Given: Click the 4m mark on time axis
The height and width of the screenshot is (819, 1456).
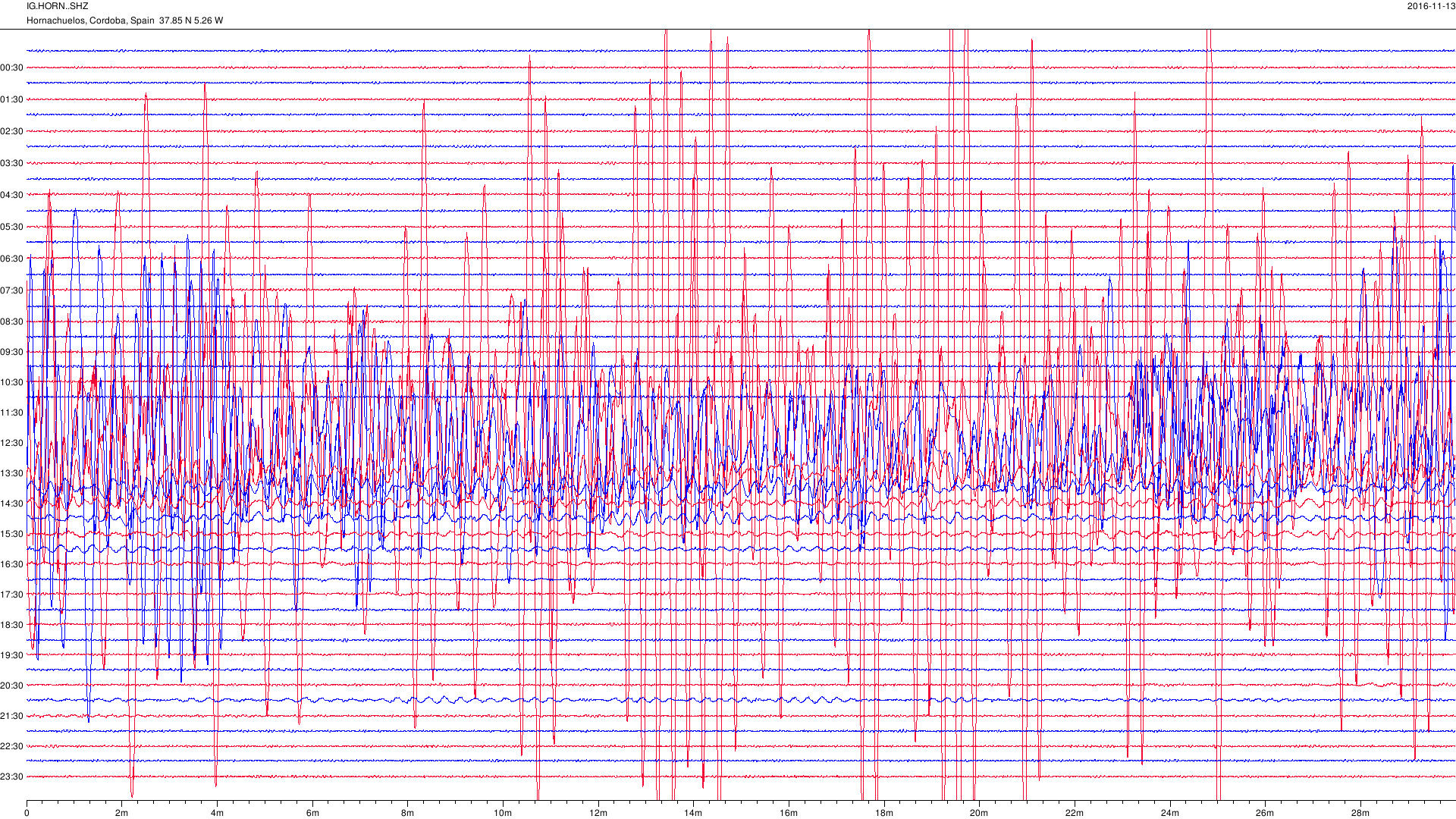Looking at the screenshot, I should (x=217, y=813).
